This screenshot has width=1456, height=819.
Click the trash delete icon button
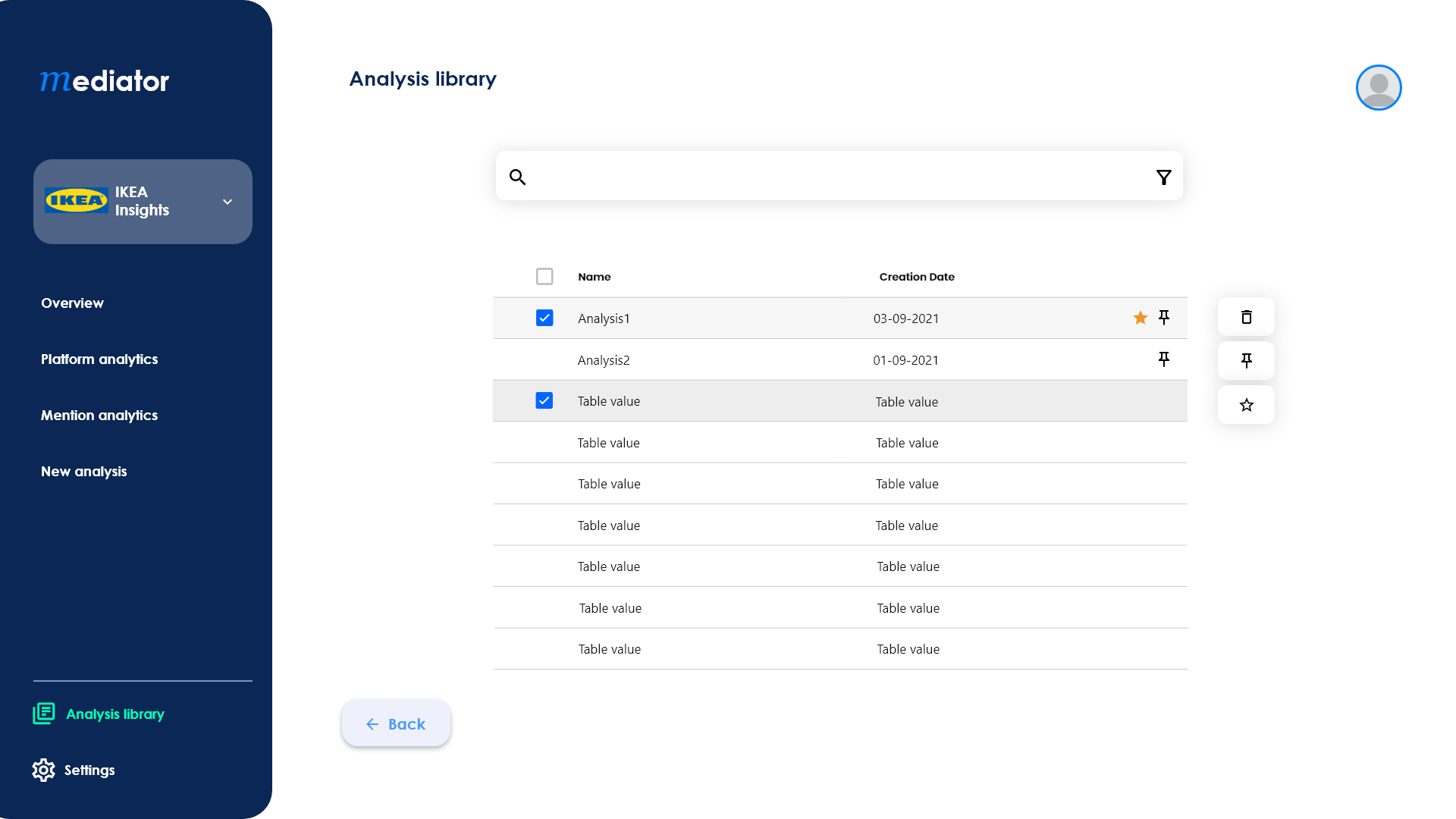coord(1246,317)
